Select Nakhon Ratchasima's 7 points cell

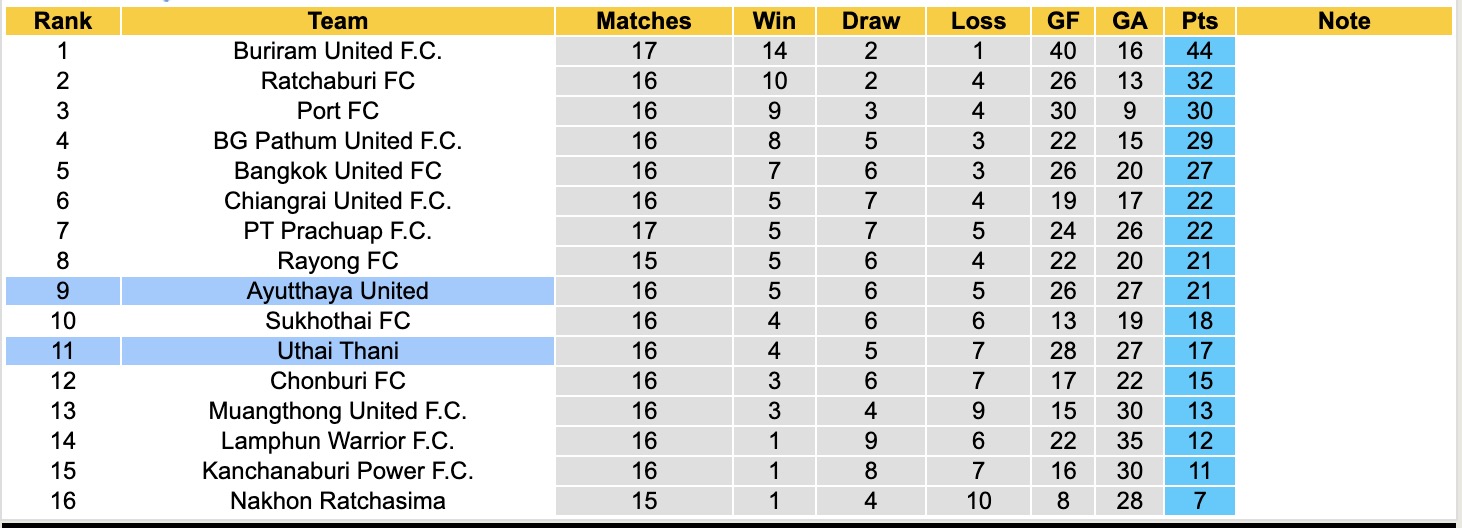coord(1199,501)
